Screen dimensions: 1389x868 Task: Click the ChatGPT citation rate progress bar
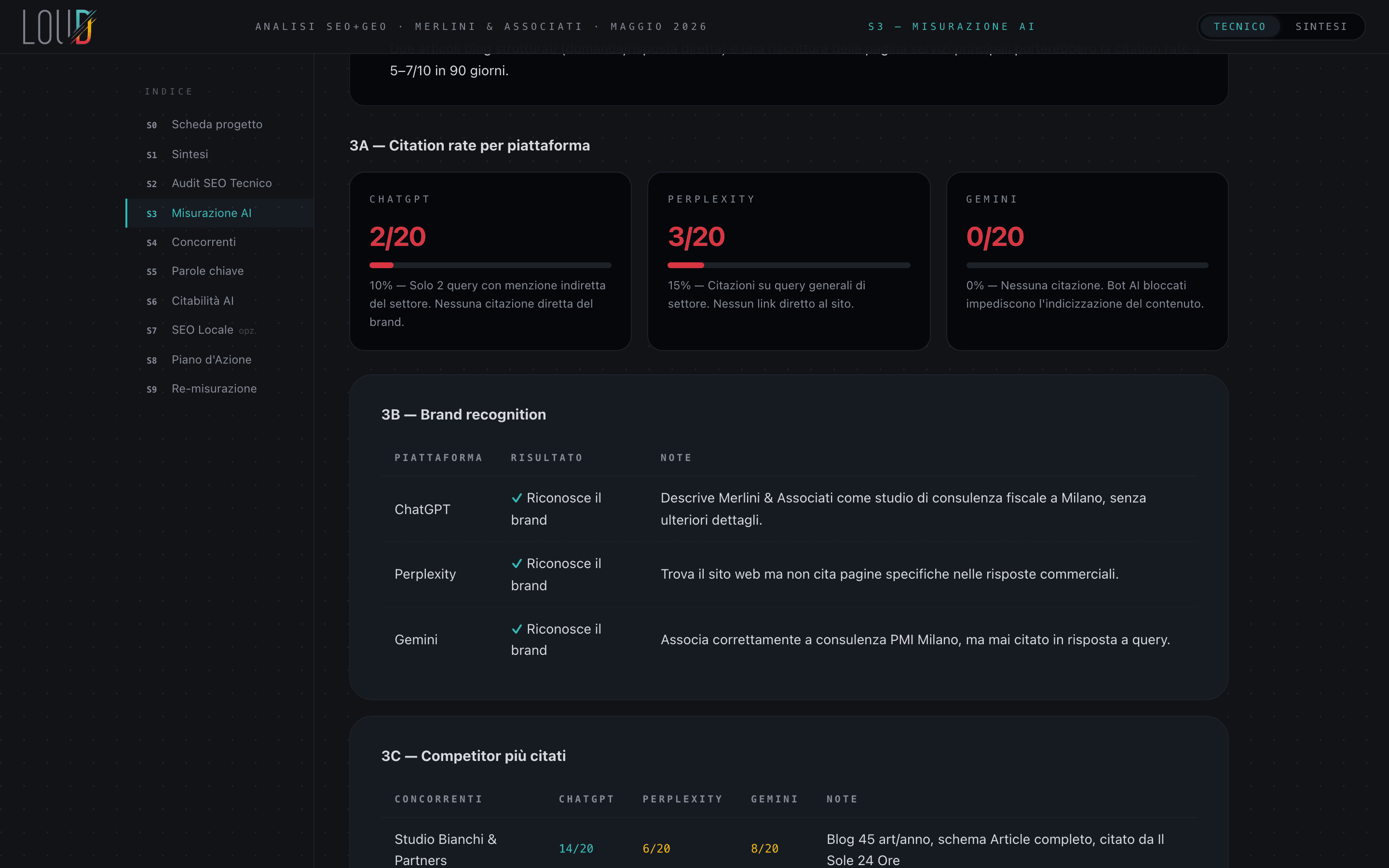(x=490, y=265)
